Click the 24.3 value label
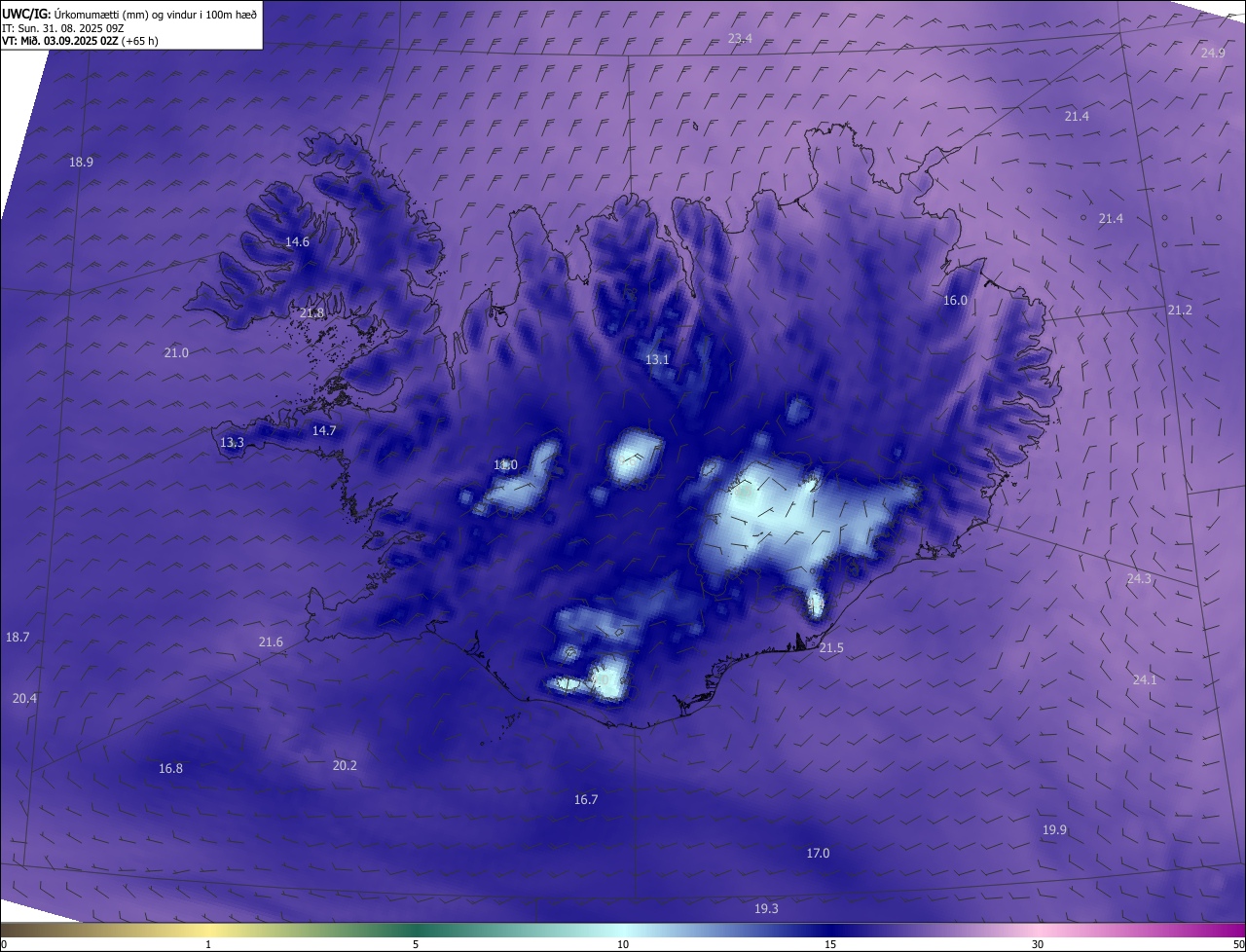The image size is (1246, 952). (x=1138, y=578)
